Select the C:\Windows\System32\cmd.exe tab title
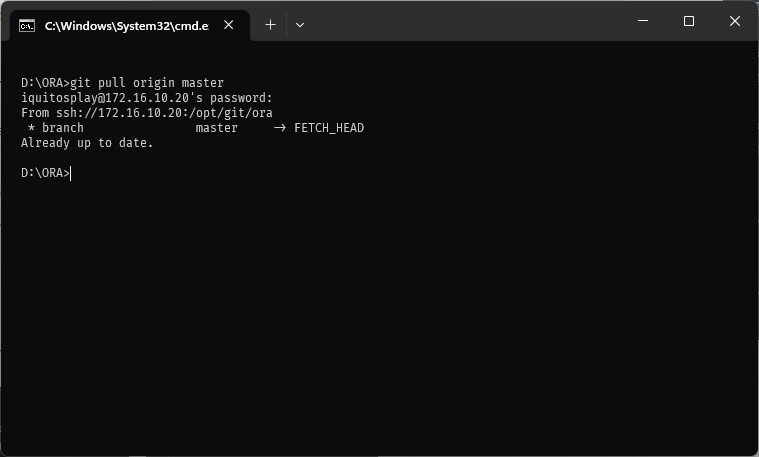The height and width of the screenshot is (457, 759). pos(127,26)
